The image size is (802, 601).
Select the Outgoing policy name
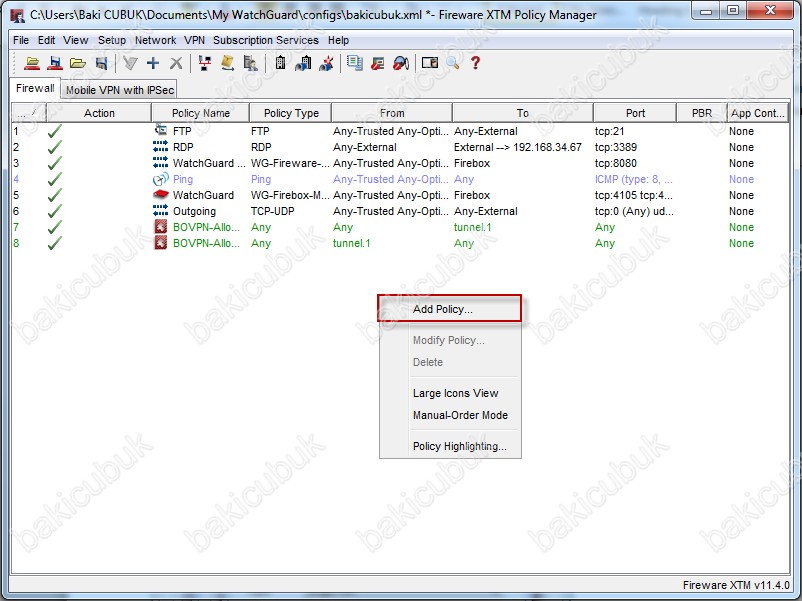tap(194, 211)
